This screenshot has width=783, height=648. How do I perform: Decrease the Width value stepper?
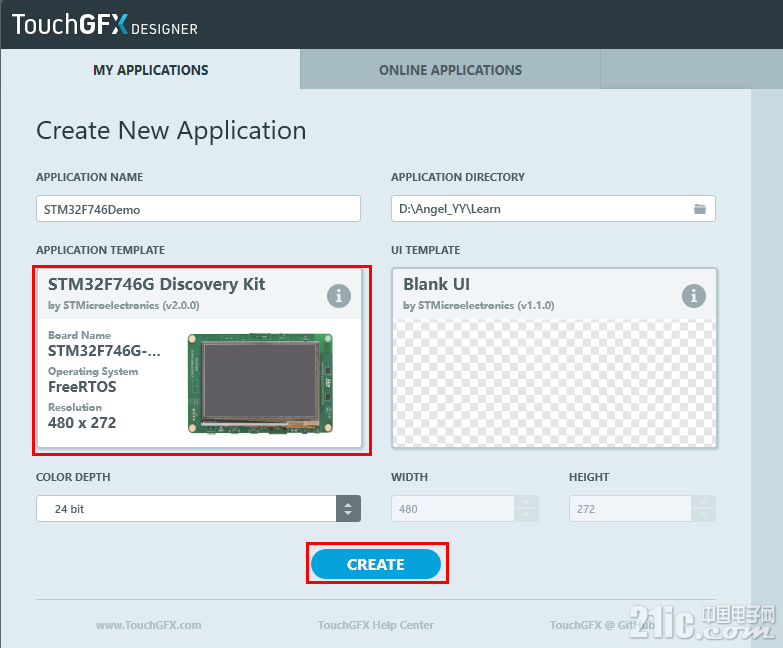click(x=526, y=515)
